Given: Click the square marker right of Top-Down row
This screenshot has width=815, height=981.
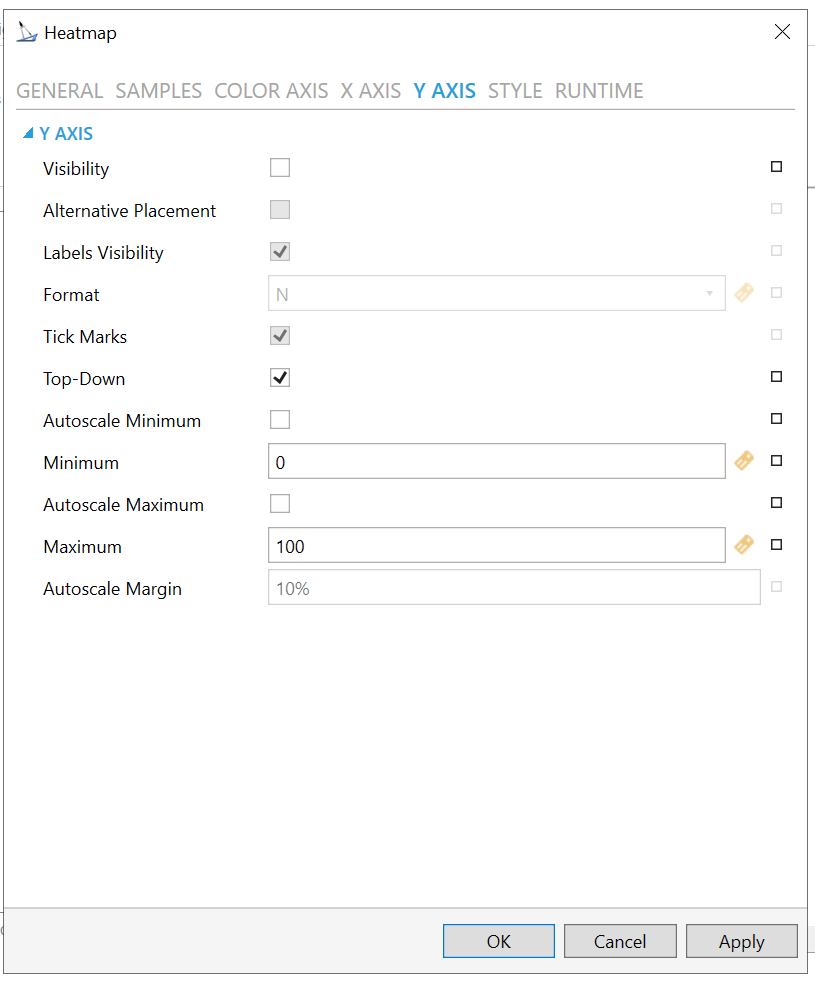Looking at the screenshot, I should 776,377.
